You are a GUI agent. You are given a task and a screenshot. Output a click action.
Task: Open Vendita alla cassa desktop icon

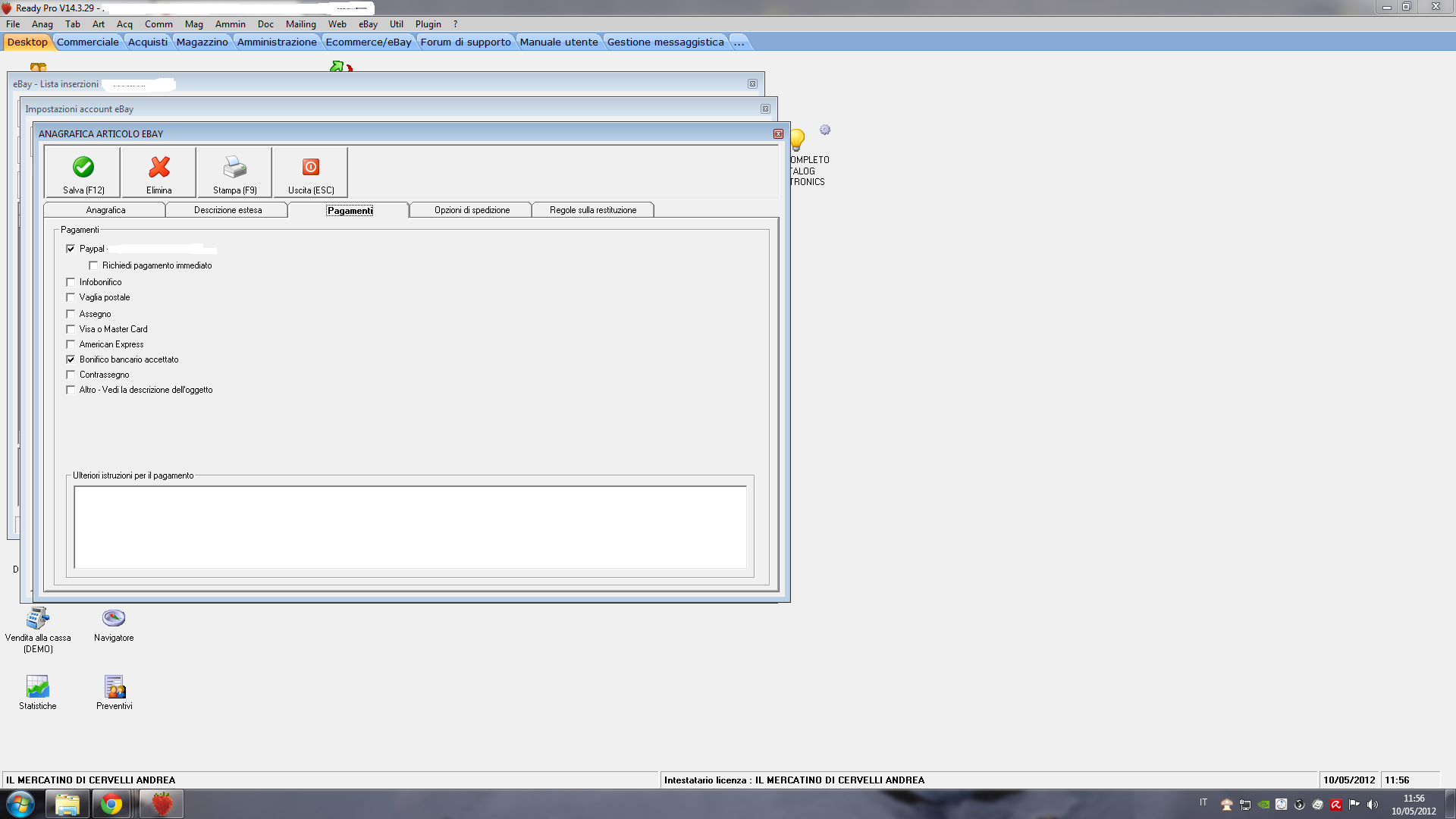click(x=37, y=618)
